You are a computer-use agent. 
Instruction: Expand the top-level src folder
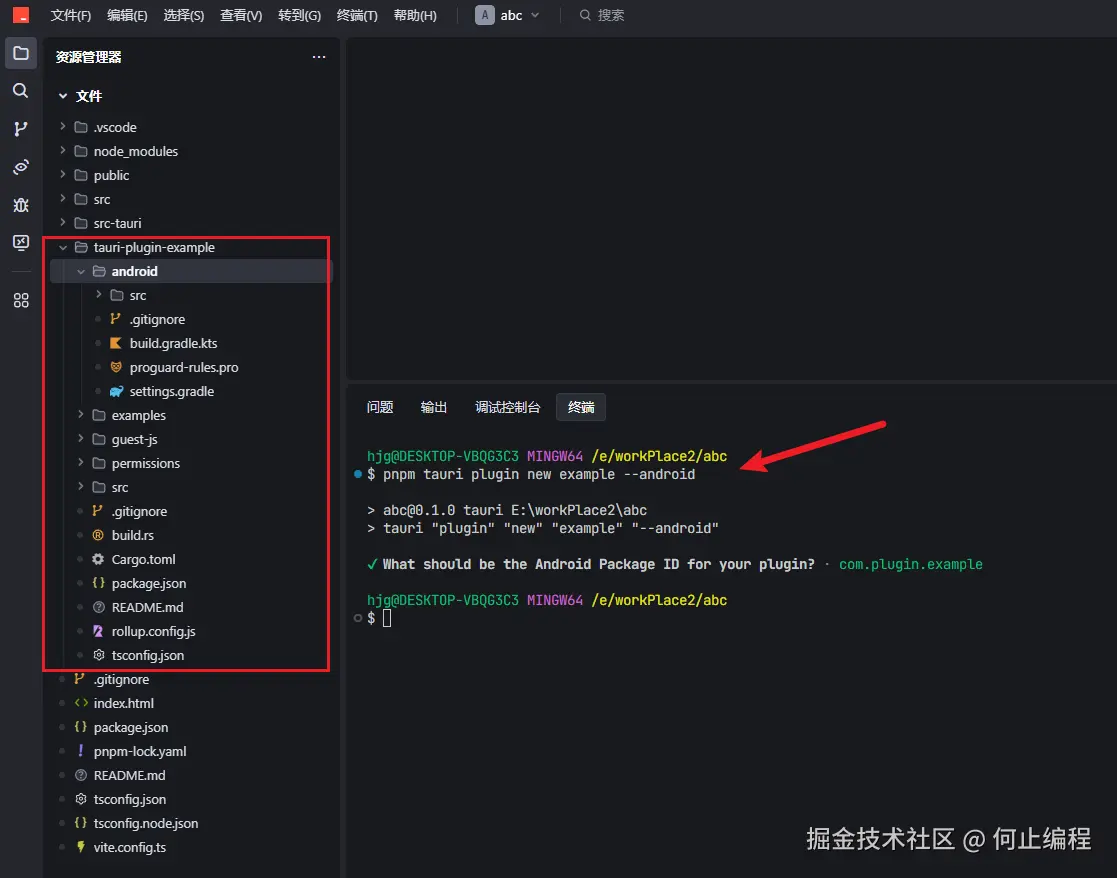click(63, 199)
